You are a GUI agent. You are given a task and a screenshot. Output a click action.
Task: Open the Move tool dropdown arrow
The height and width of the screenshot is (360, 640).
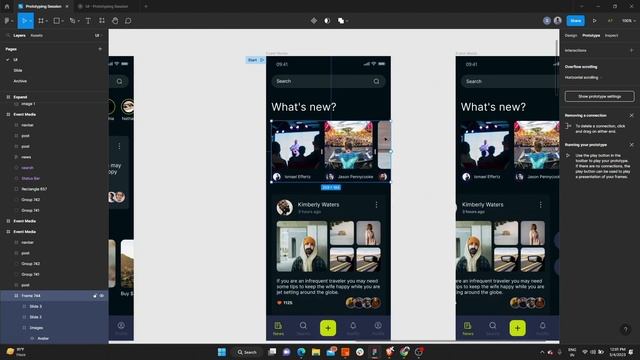click(31, 21)
